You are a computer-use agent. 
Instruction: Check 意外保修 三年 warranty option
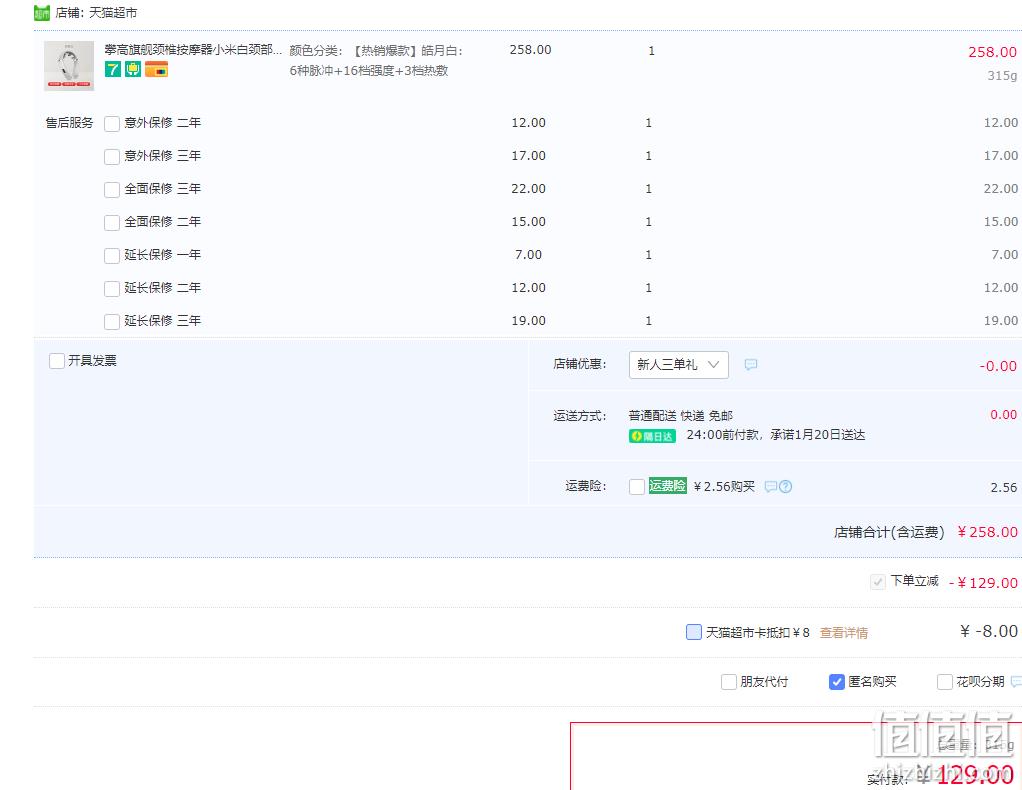(112, 157)
